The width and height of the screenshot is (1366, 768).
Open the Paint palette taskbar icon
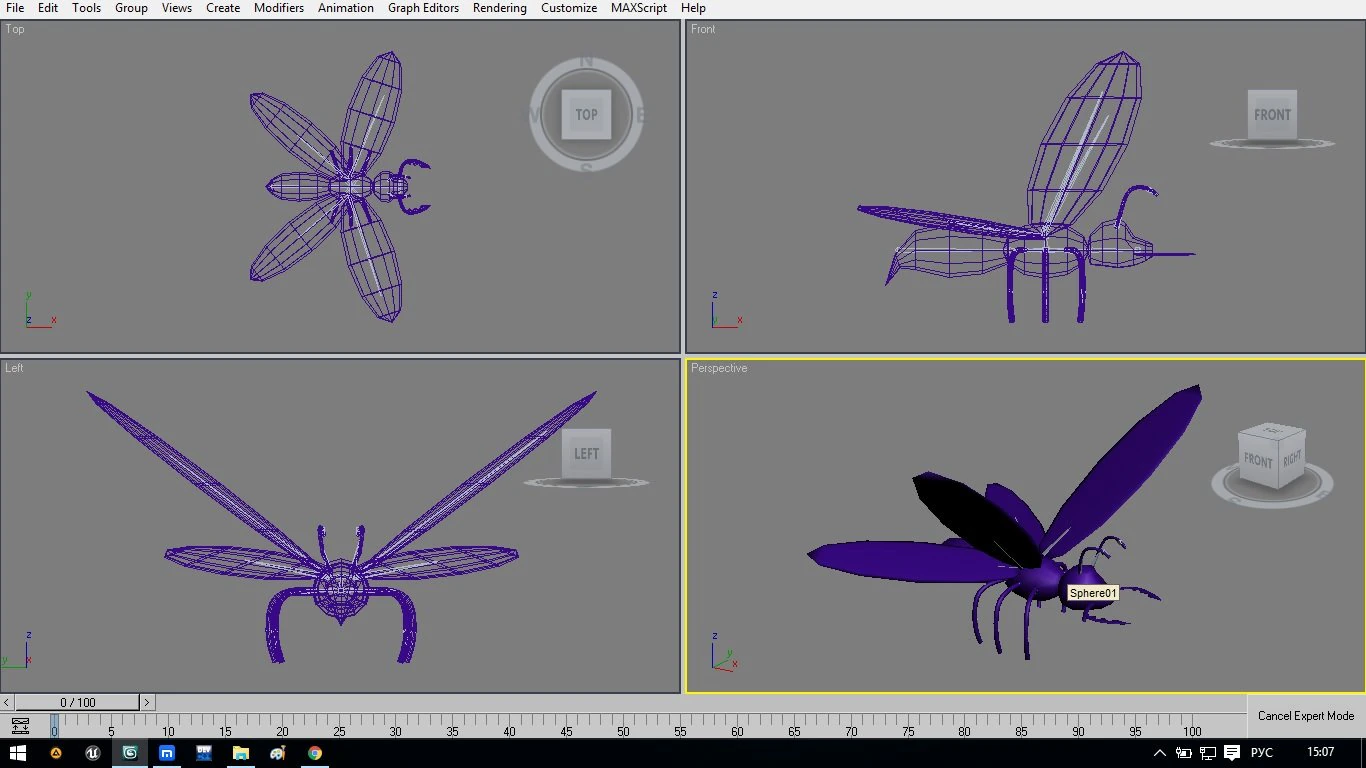(278, 753)
